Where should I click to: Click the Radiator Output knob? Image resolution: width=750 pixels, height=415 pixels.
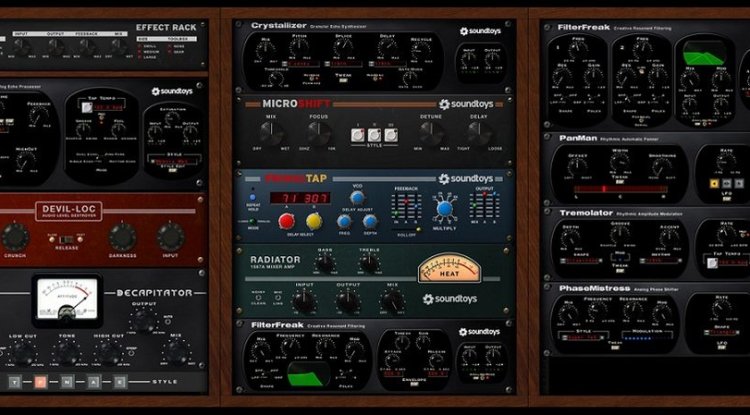[348, 302]
